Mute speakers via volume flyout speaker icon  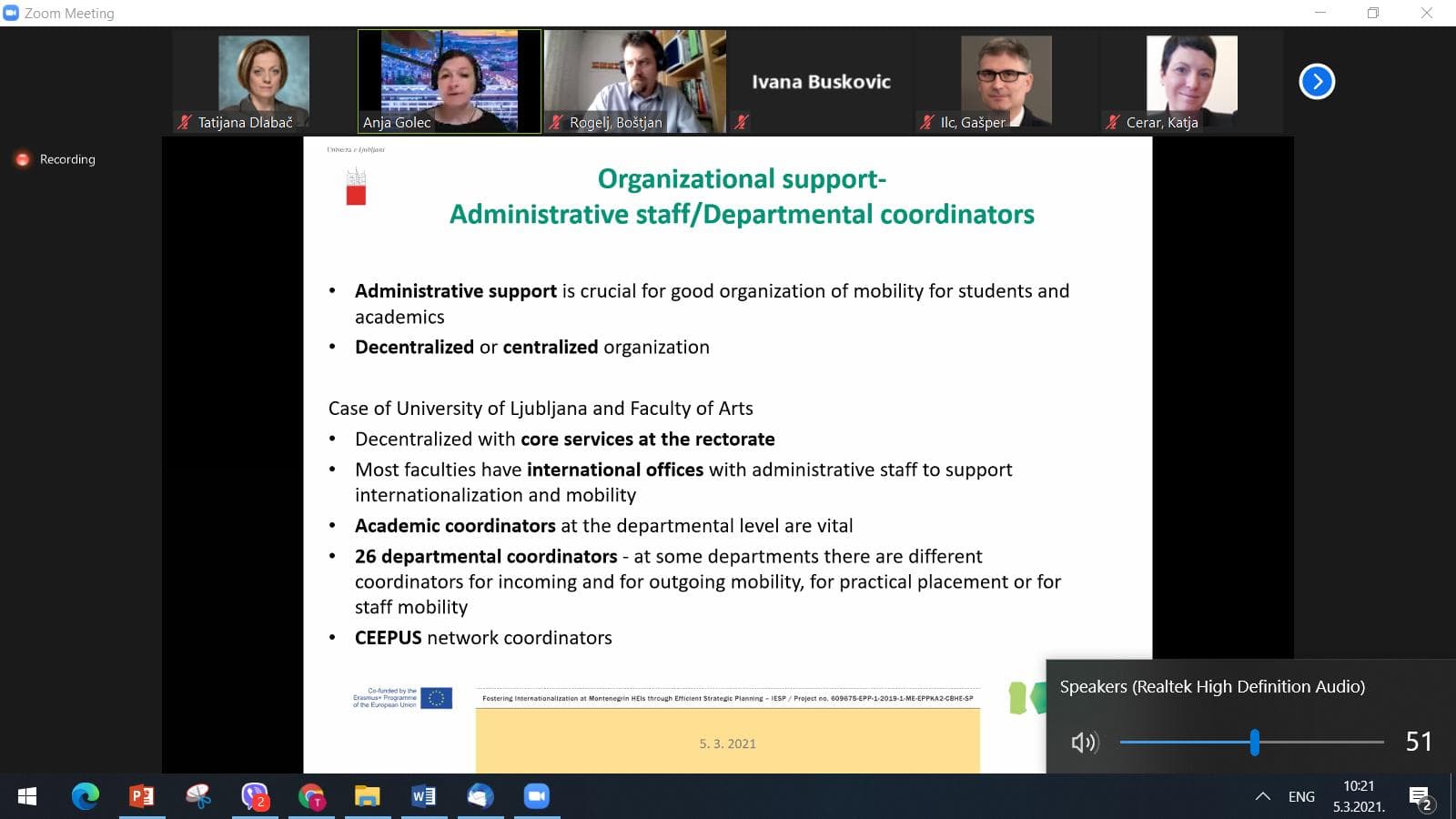pos(1085,743)
